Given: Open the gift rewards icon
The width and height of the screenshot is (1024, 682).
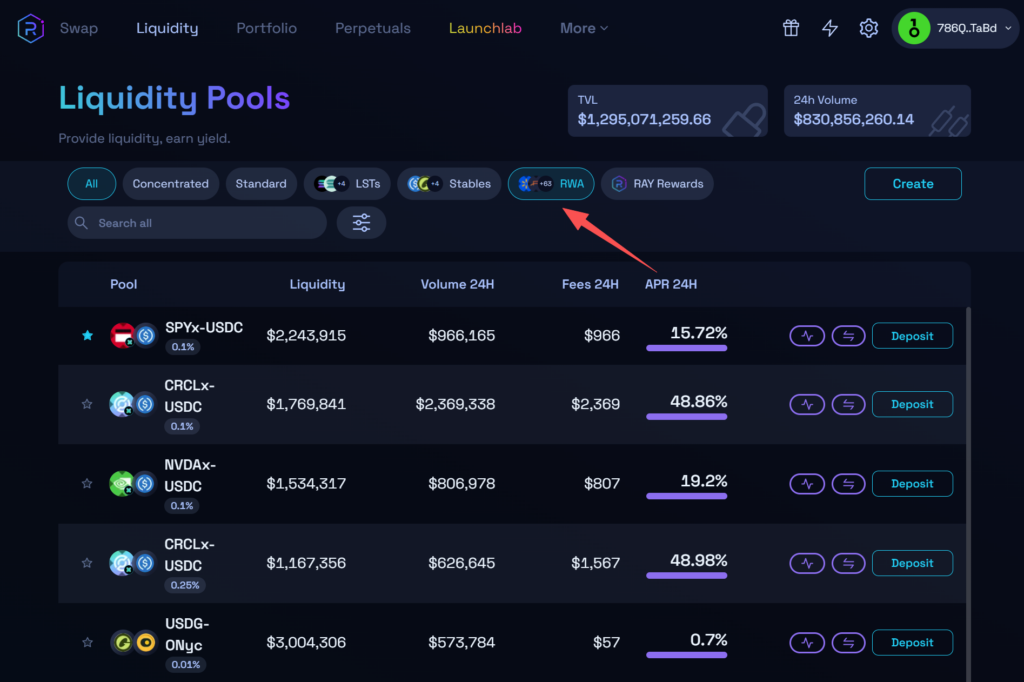Looking at the screenshot, I should click(x=791, y=28).
